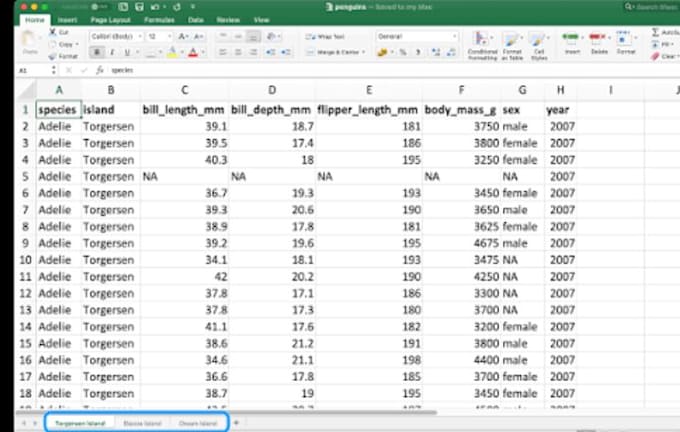Toggle Wrap Text
The width and height of the screenshot is (680, 432).
pos(325,37)
